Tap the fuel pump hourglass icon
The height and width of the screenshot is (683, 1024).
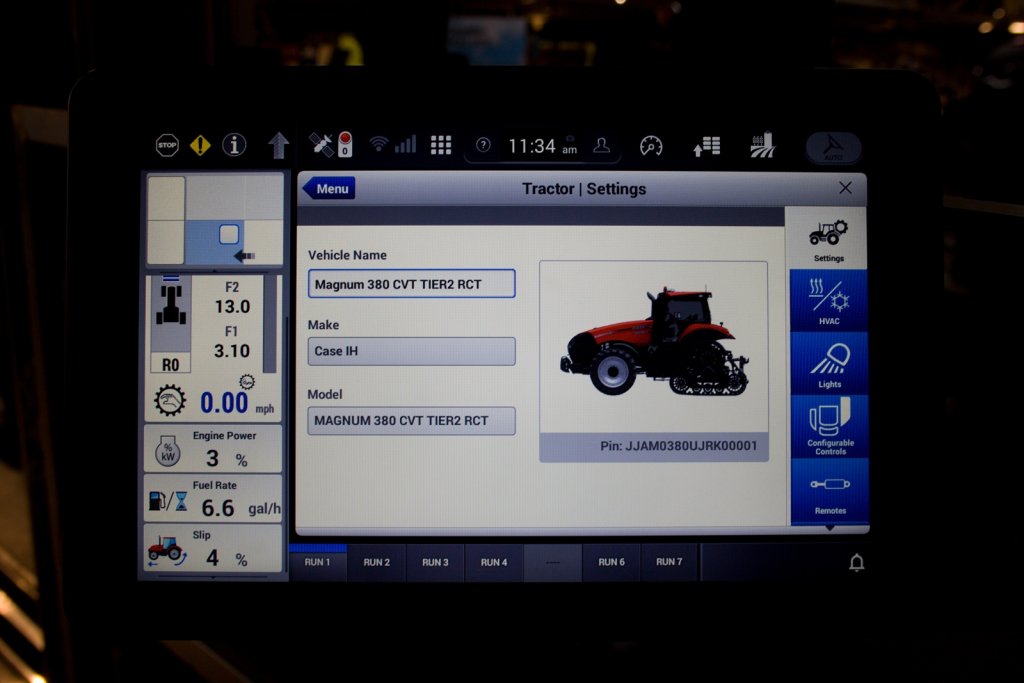pyautogui.click(x=168, y=501)
